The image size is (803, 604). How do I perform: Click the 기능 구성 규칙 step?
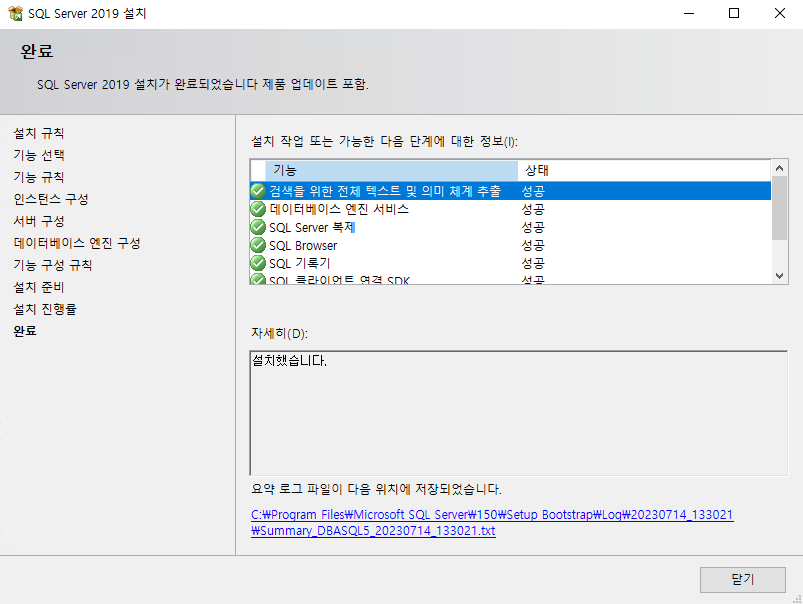pos(53,265)
